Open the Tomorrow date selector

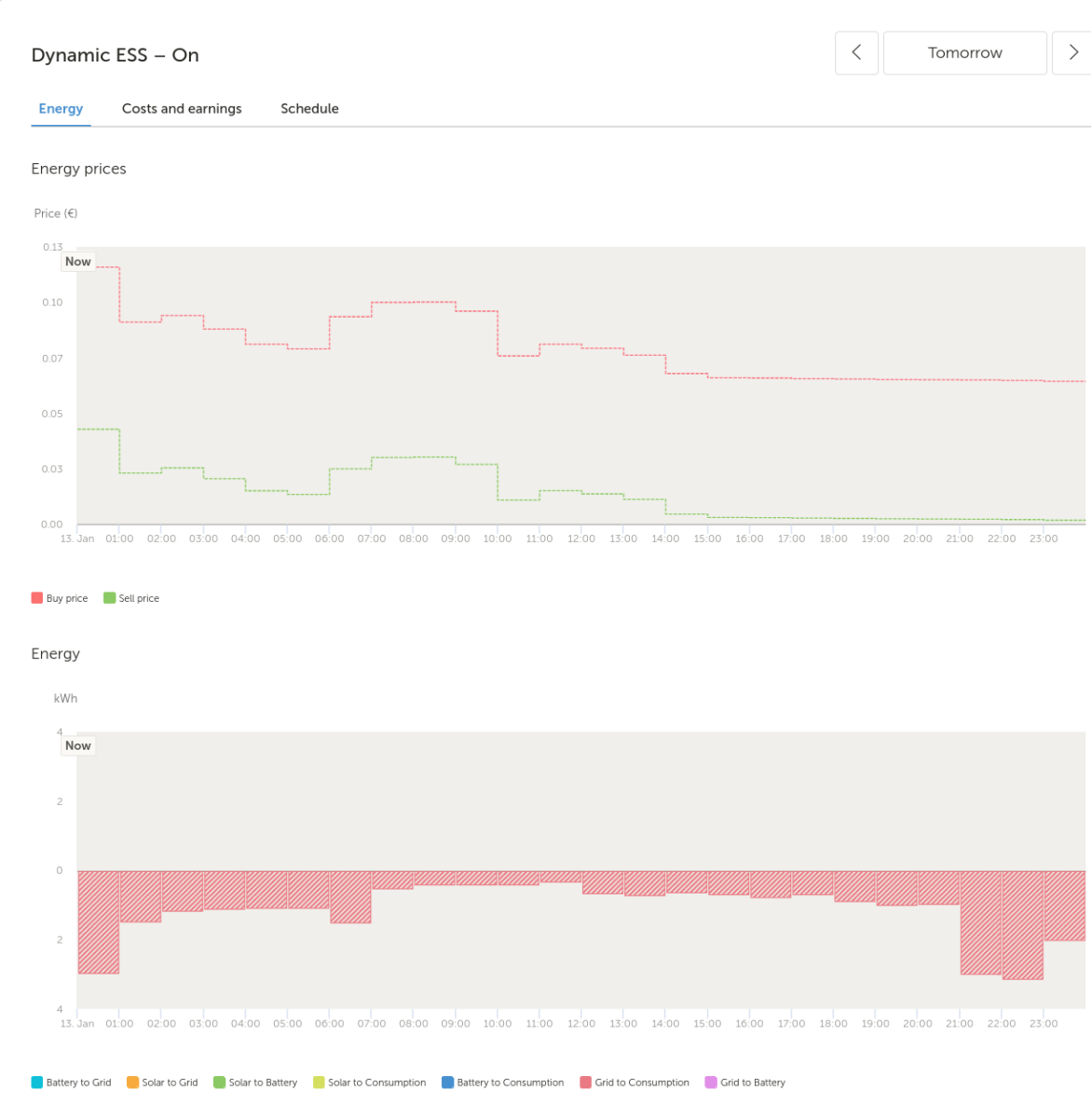964,53
